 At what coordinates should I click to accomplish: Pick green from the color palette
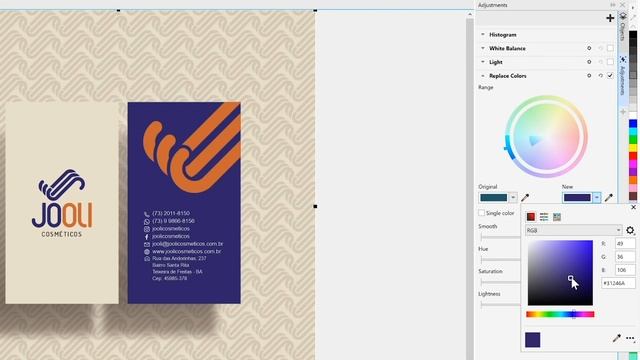[x=633, y=140]
